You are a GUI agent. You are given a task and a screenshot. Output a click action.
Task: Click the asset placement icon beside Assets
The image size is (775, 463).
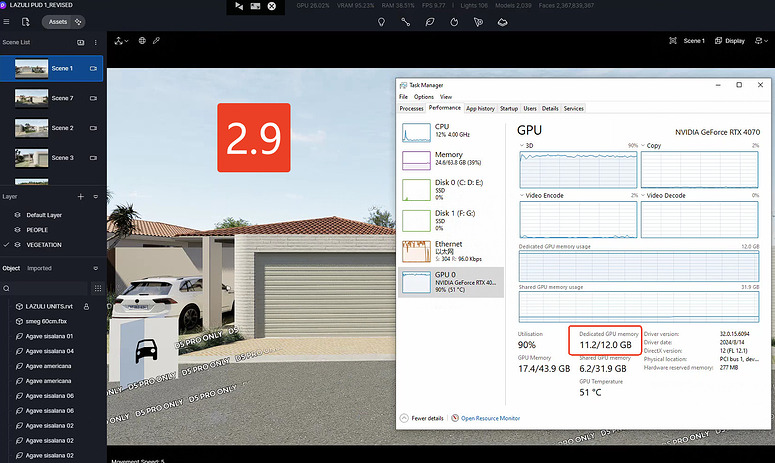tap(78, 22)
